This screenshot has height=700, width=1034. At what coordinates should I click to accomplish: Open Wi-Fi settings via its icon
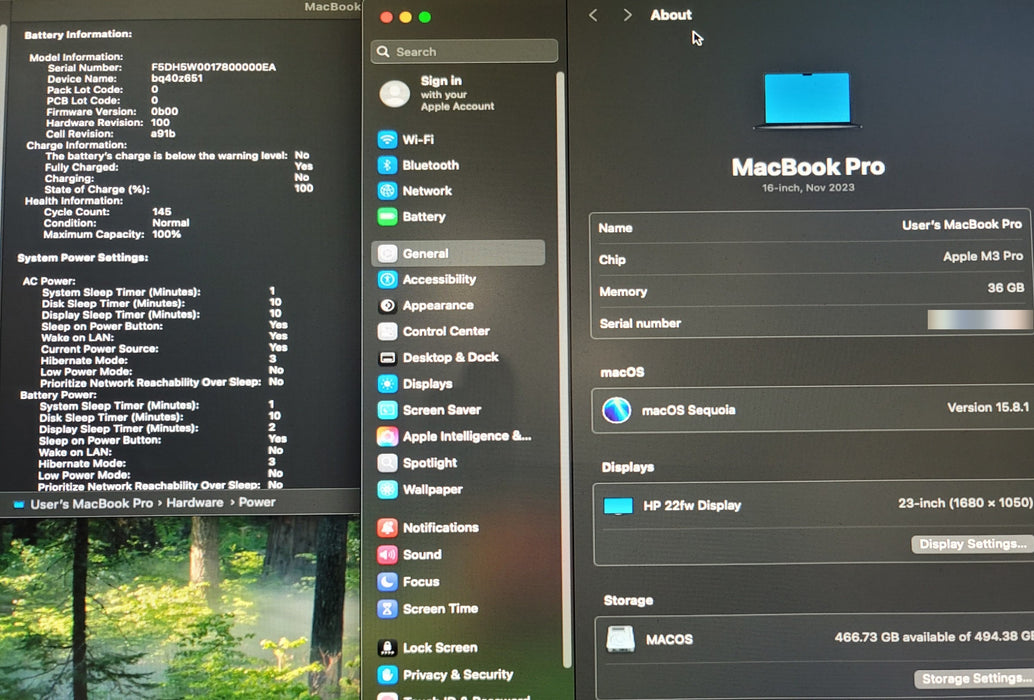(387, 139)
